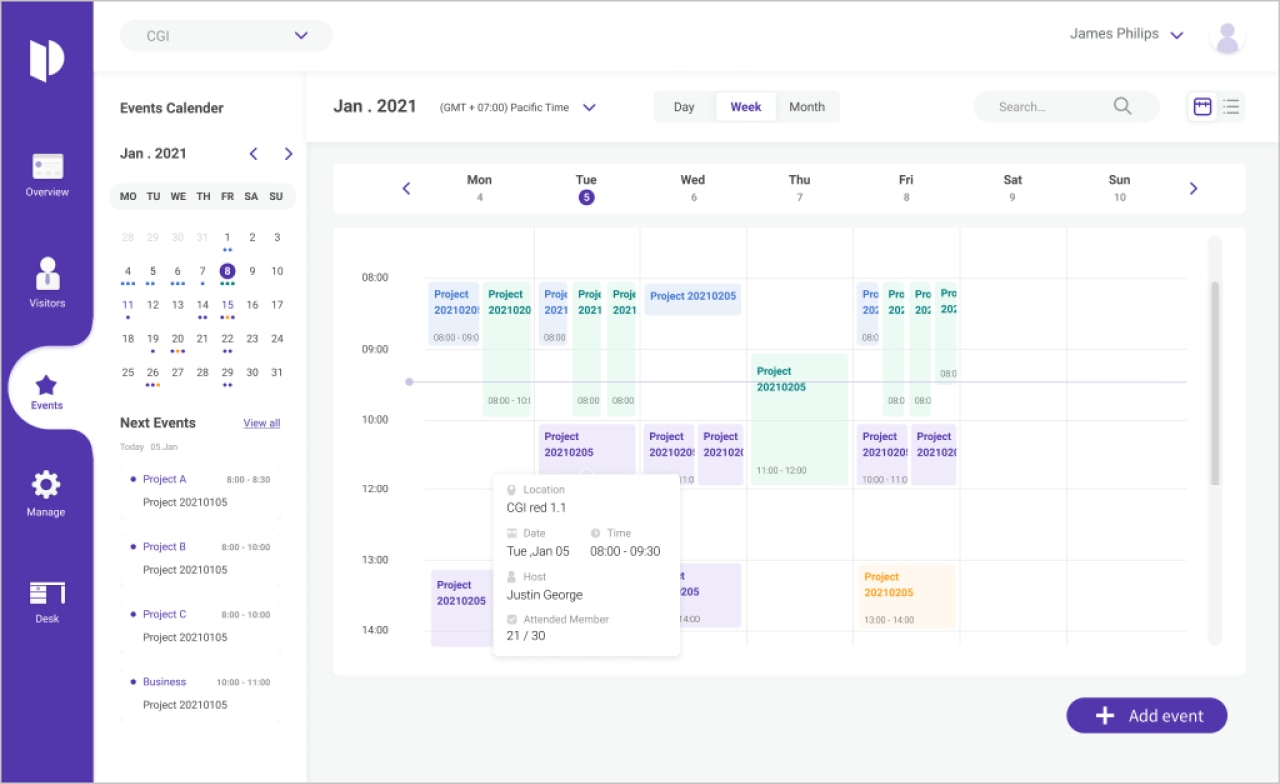Switch to Month view tab
The image size is (1280, 784).
tap(807, 107)
